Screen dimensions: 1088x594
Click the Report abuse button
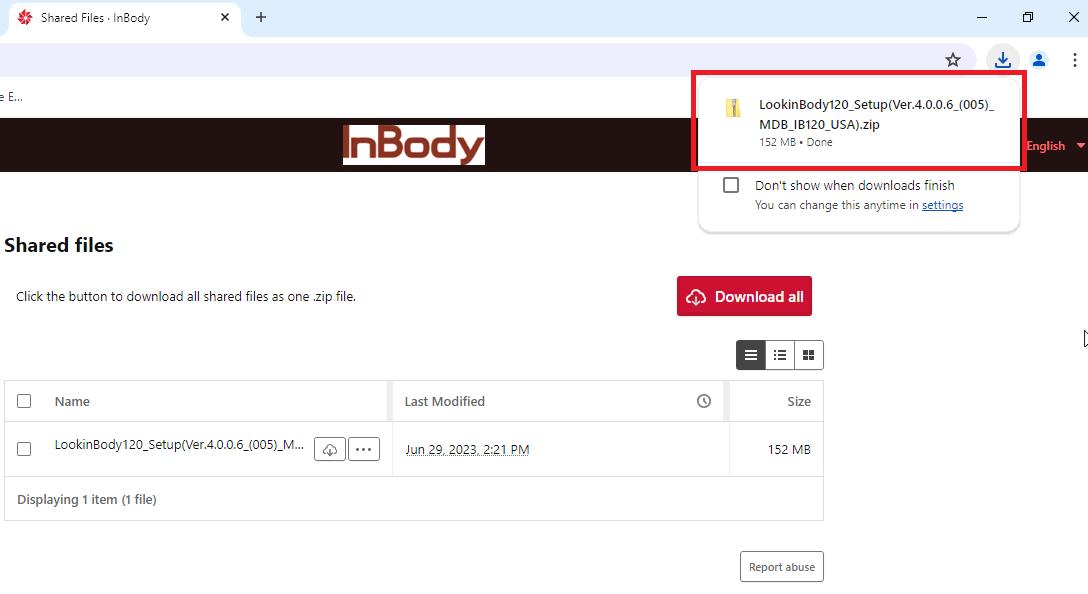(x=781, y=567)
